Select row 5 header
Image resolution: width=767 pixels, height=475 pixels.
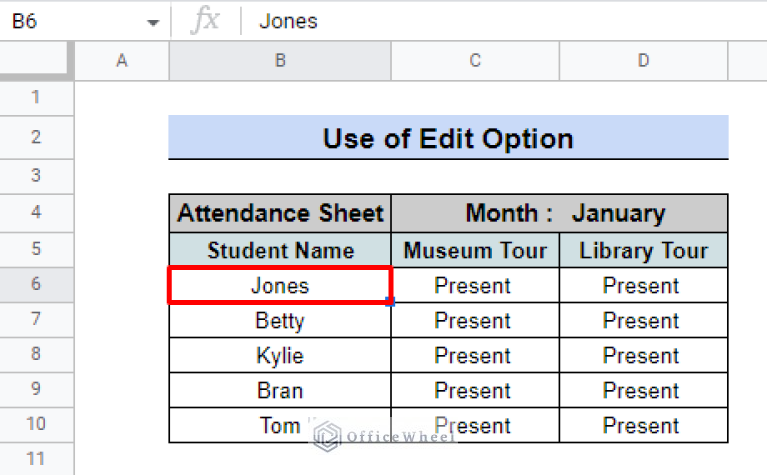[36, 249]
